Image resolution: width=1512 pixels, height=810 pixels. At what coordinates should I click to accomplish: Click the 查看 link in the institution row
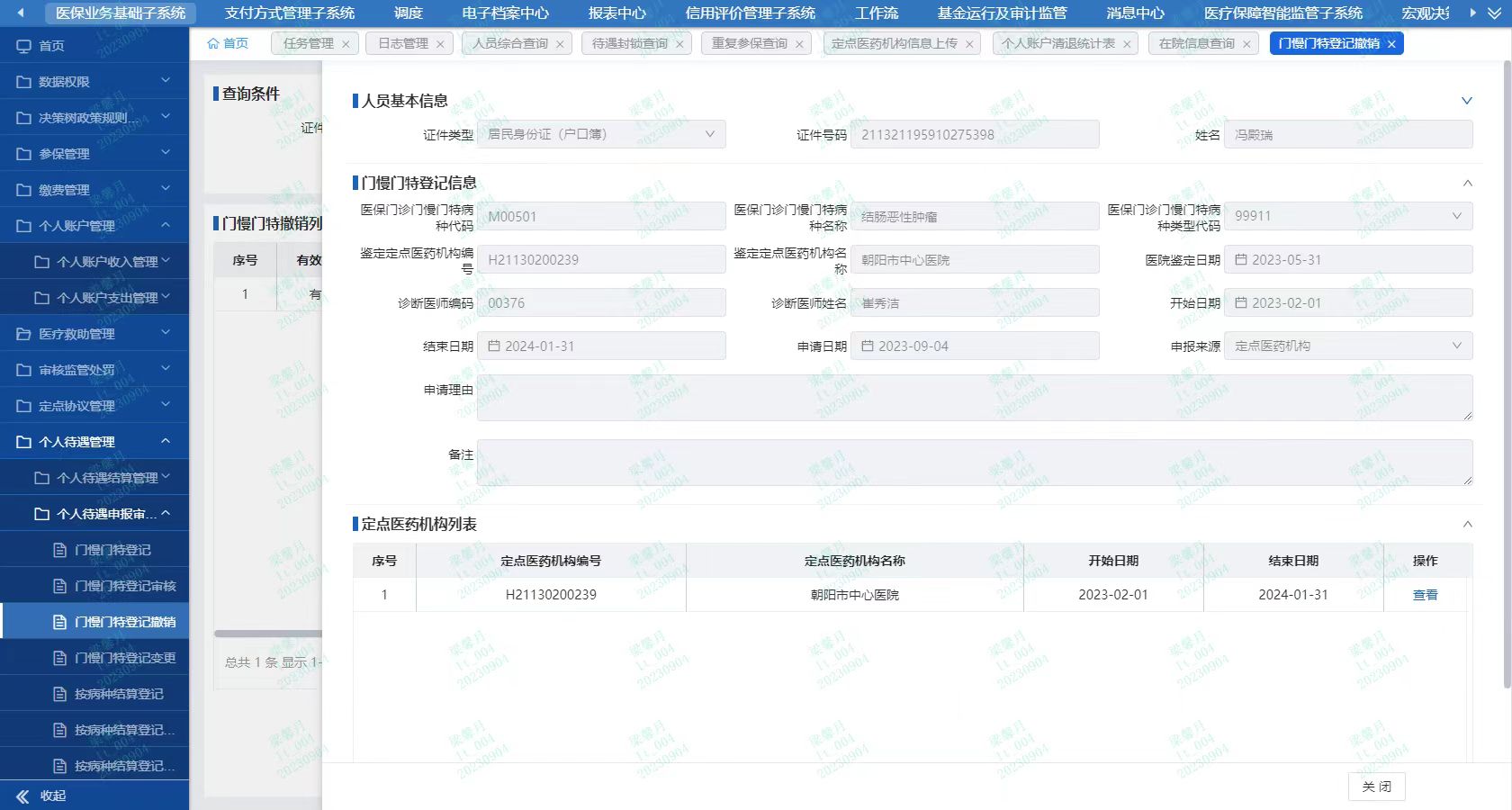pos(1426,595)
